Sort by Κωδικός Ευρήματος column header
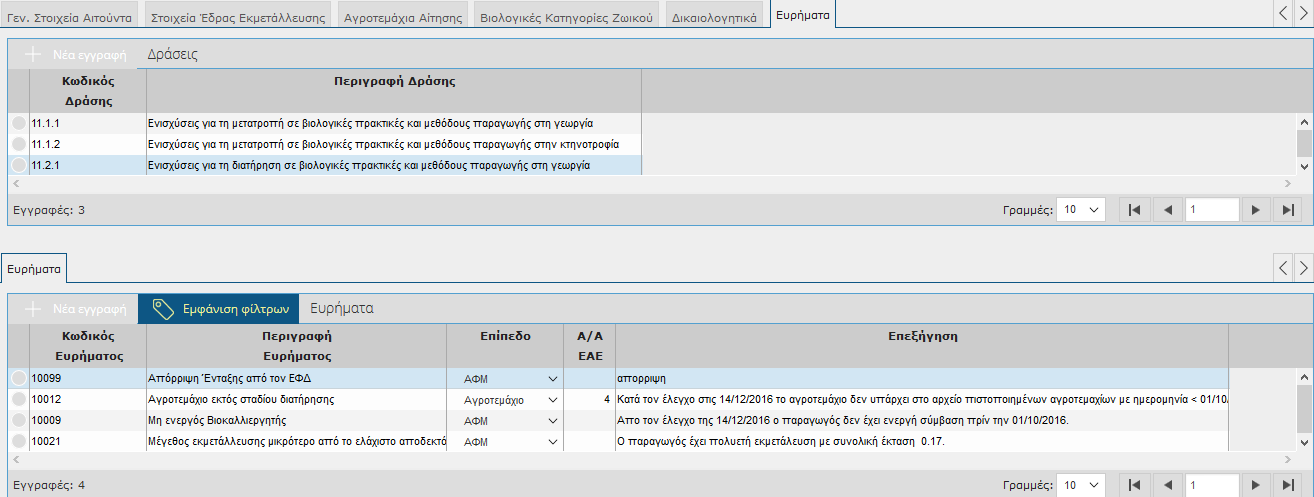Viewport: 1314px width, 497px height. click(x=88, y=346)
